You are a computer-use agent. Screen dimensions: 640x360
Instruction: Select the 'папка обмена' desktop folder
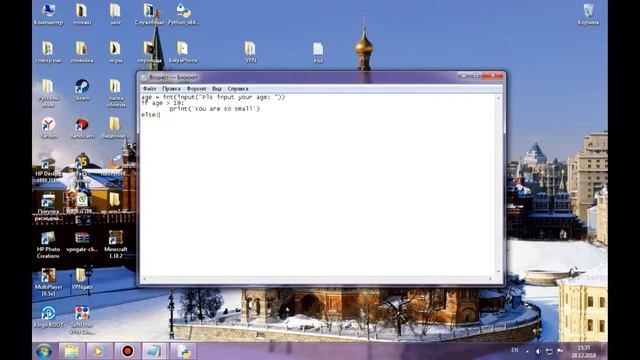[x=116, y=93]
